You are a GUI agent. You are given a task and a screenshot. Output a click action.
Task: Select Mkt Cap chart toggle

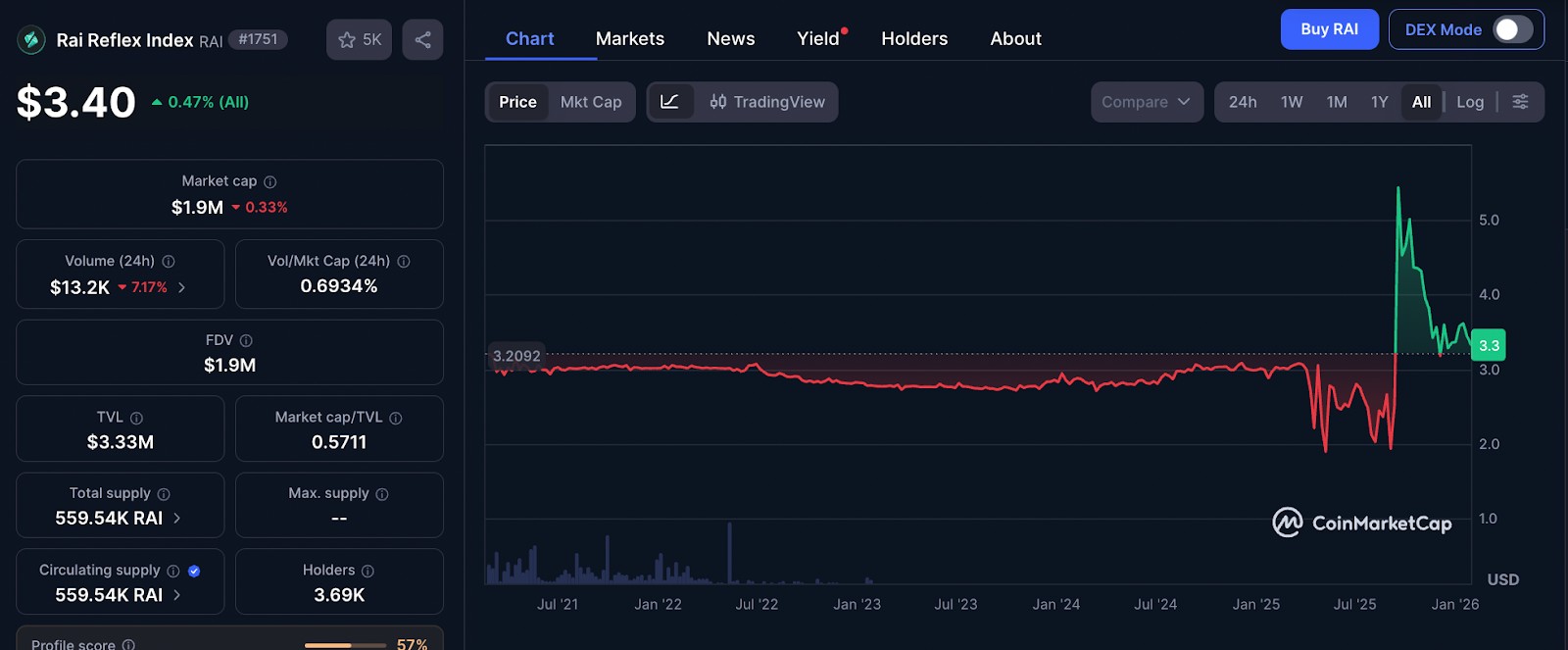pyautogui.click(x=591, y=102)
